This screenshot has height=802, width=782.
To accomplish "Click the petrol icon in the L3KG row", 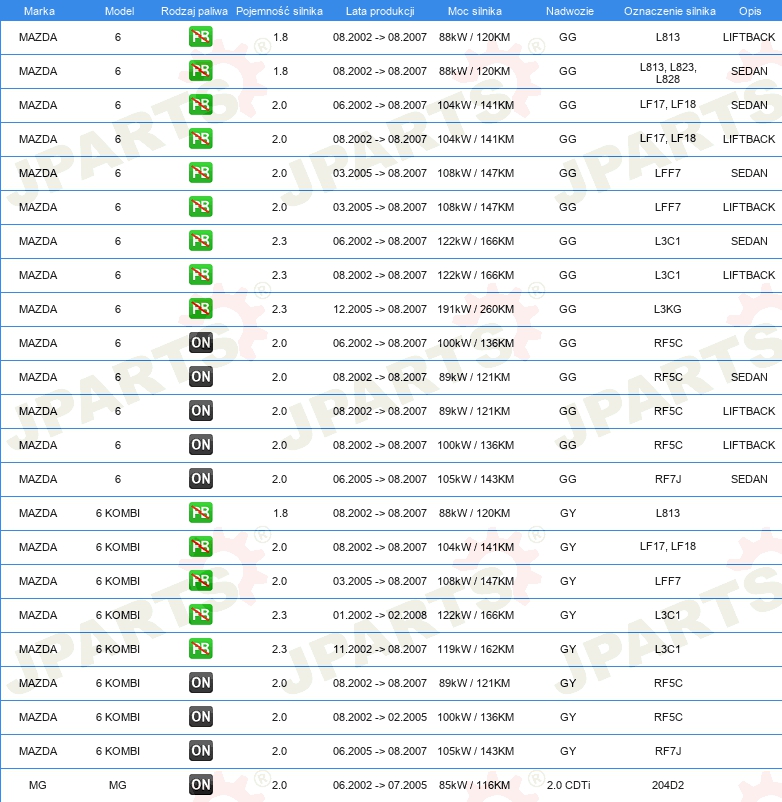I will click(200, 309).
